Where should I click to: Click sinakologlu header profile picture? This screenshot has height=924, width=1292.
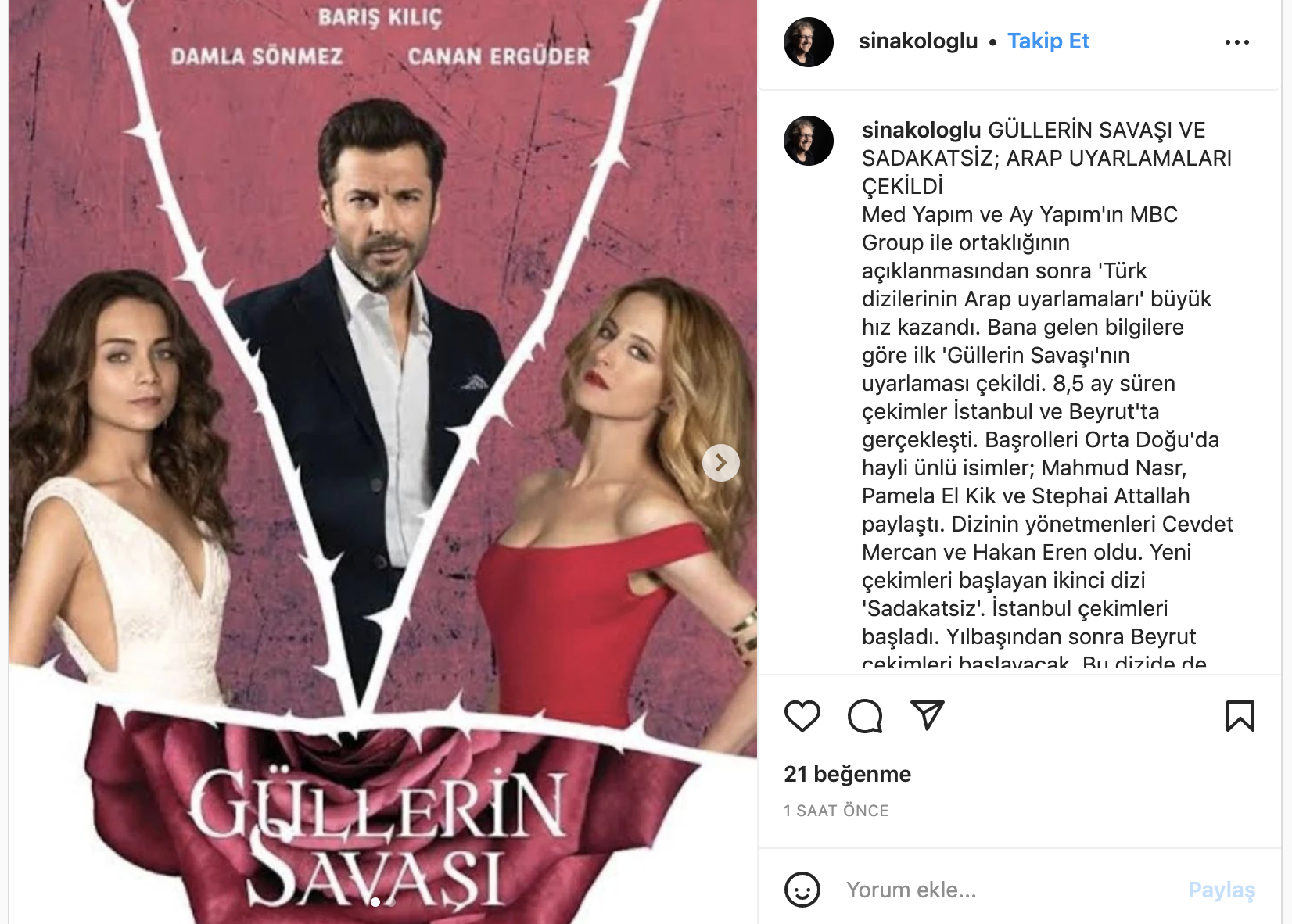pos(809,42)
